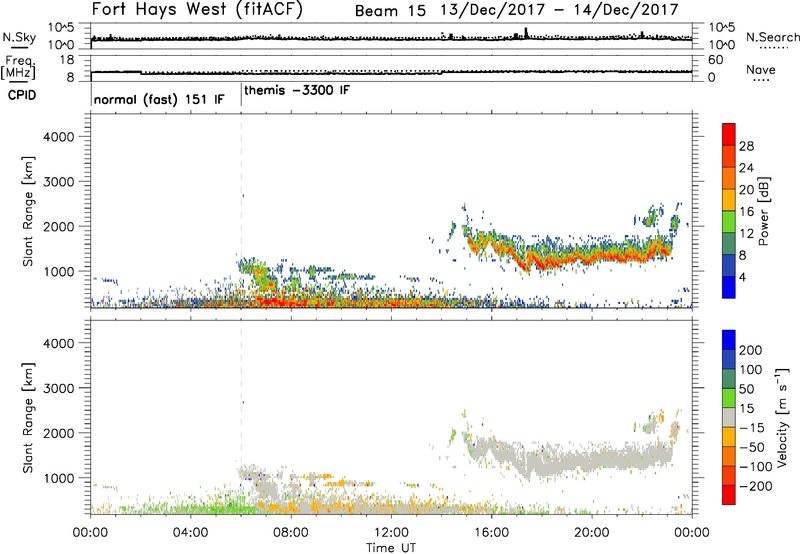800x554 pixels.
Task: Click the '20:00' time axis label
Action: click(x=592, y=533)
